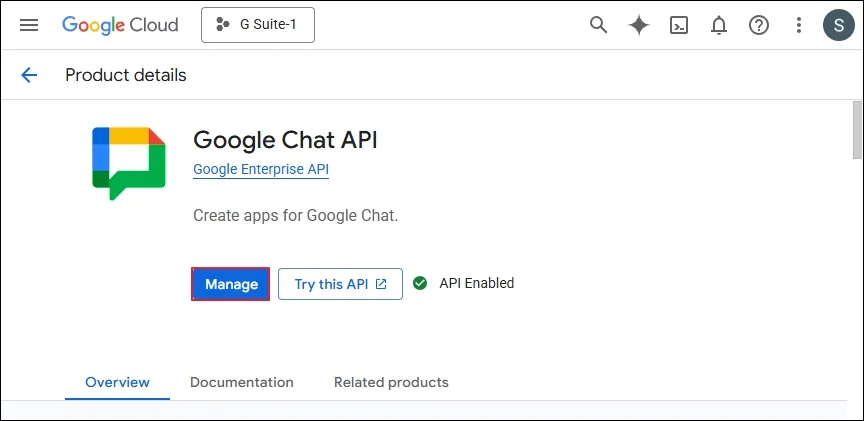The image size is (864, 421).
Task: Select the Overview tab
Action: (117, 382)
